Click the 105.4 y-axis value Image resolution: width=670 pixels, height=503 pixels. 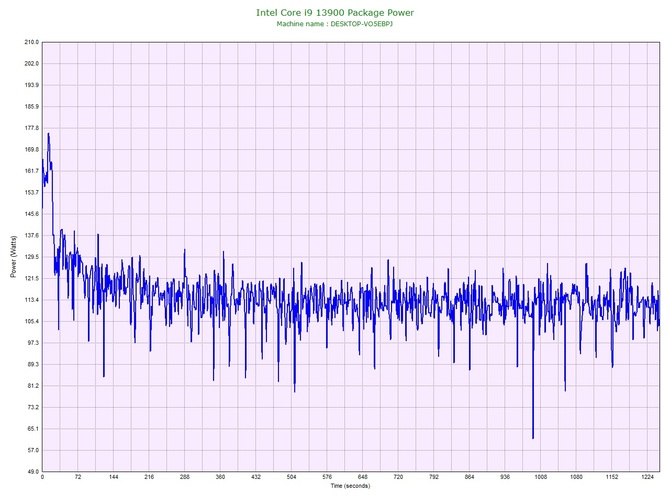click(x=32, y=321)
